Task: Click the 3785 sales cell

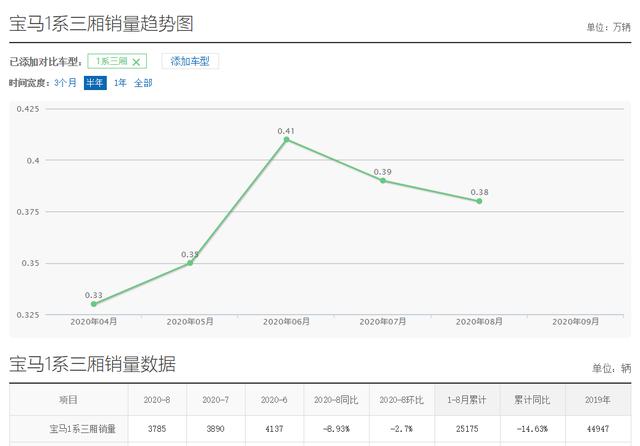Action: pos(157,428)
